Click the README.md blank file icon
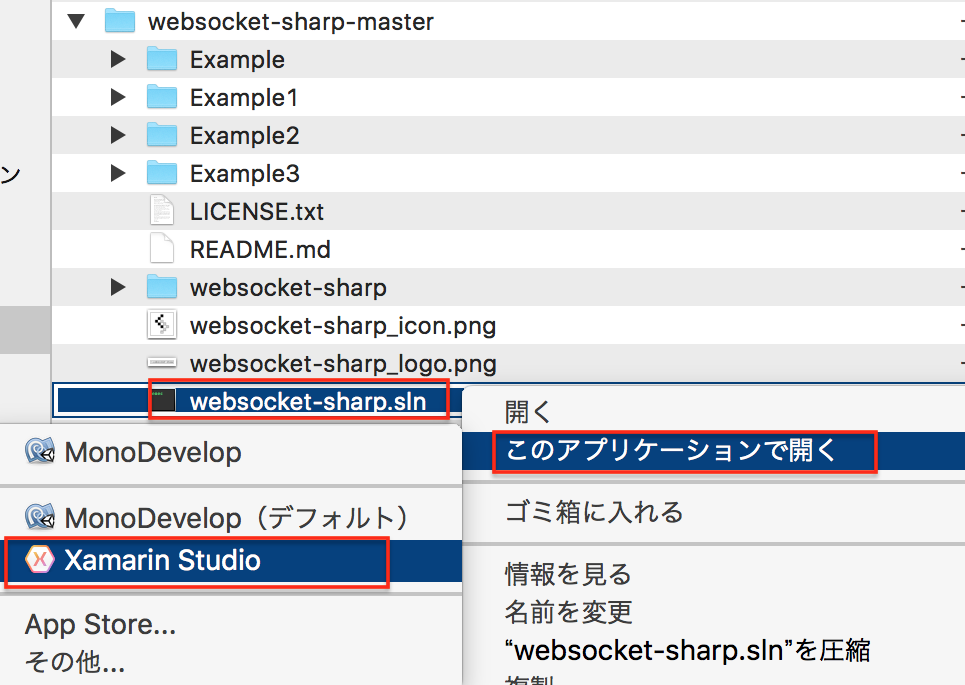Image resolution: width=965 pixels, height=685 pixels. [x=162, y=248]
